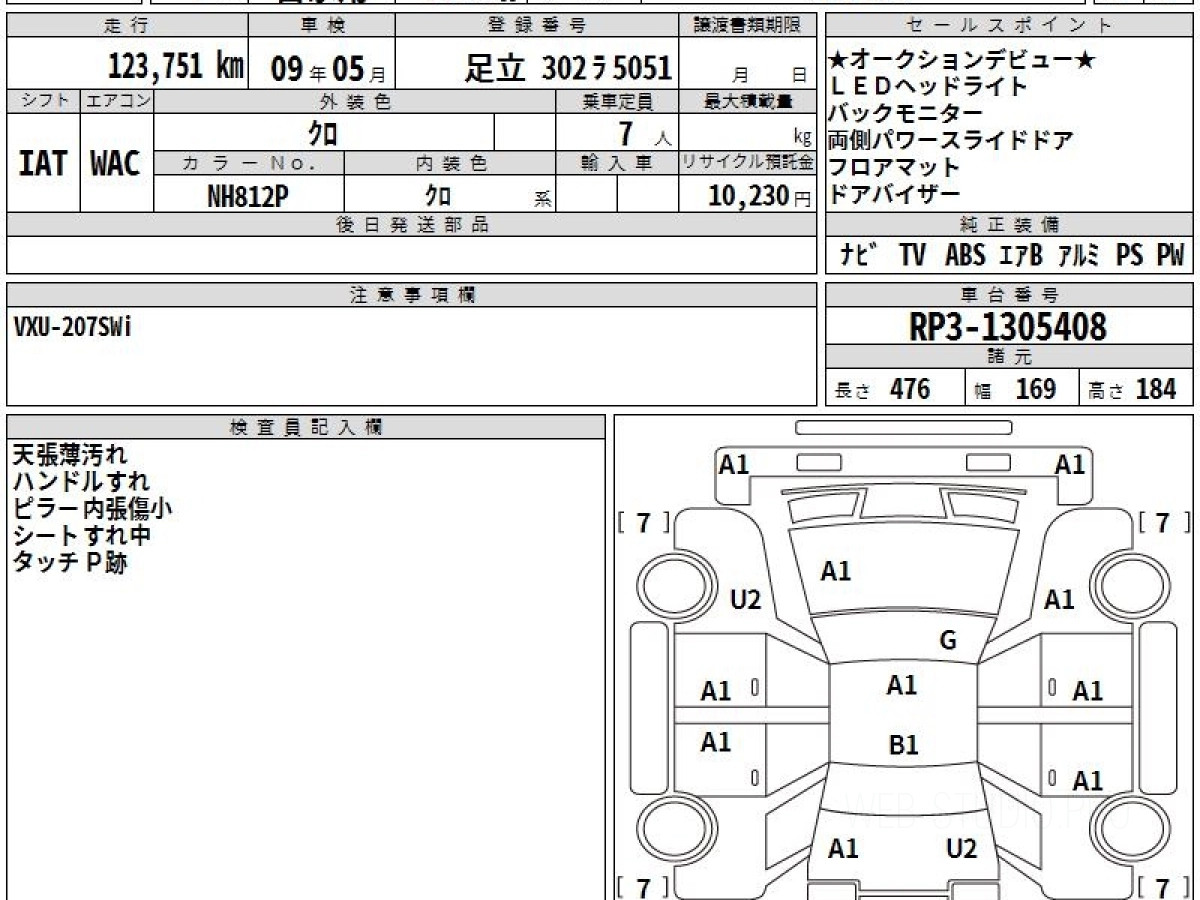Select the color code NH812P
The width and height of the screenshot is (1200, 900).
[x=248, y=196]
